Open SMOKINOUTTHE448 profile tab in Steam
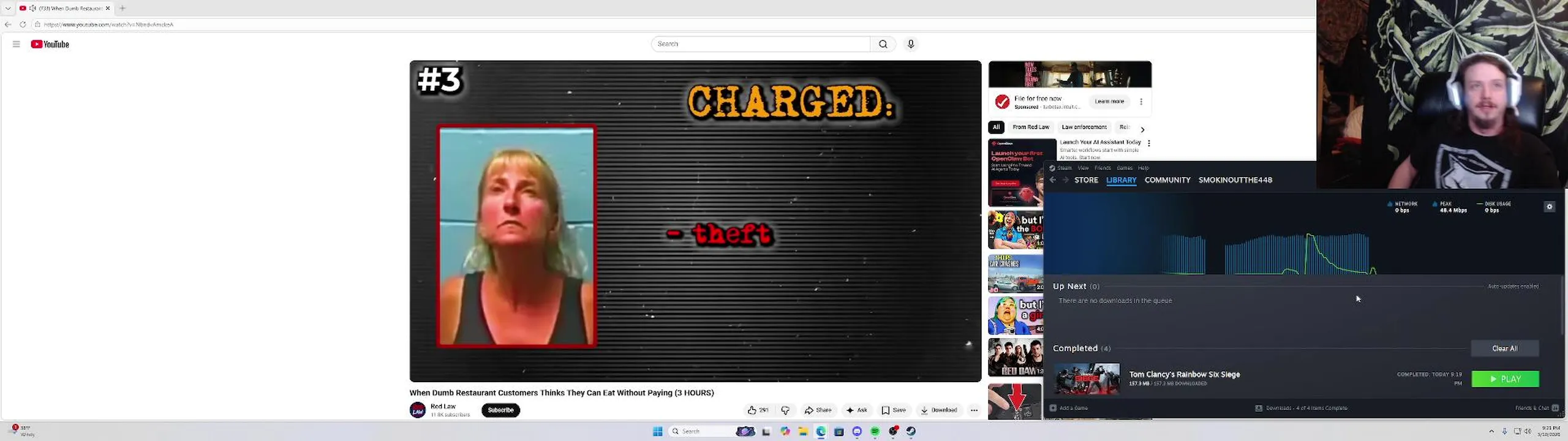The width and height of the screenshot is (1568, 441). click(x=1235, y=180)
